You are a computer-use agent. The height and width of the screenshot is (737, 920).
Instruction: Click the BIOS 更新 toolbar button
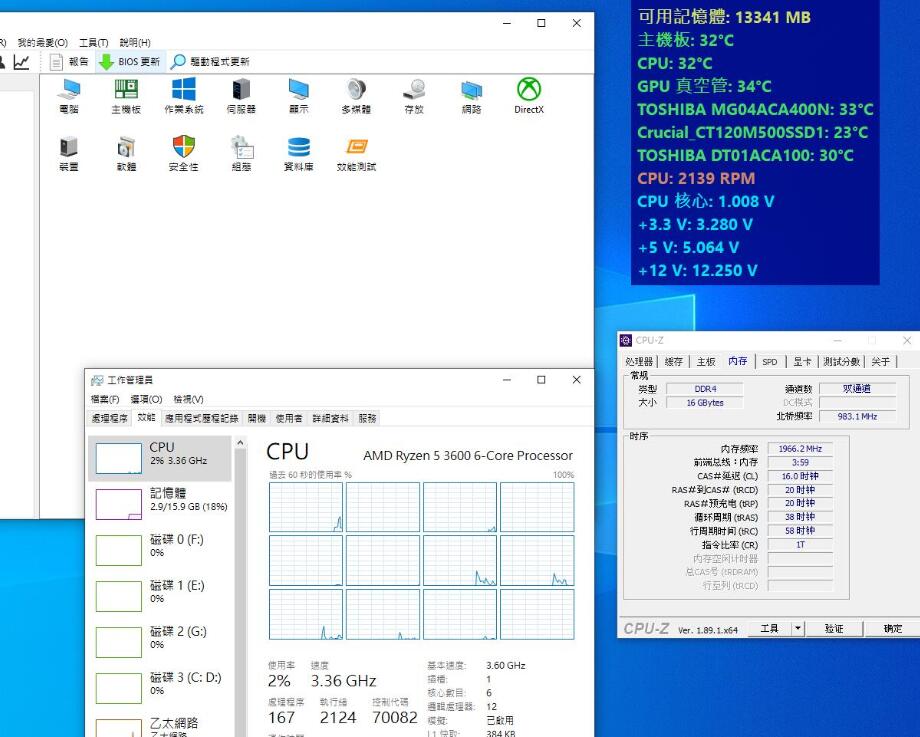click(130, 62)
